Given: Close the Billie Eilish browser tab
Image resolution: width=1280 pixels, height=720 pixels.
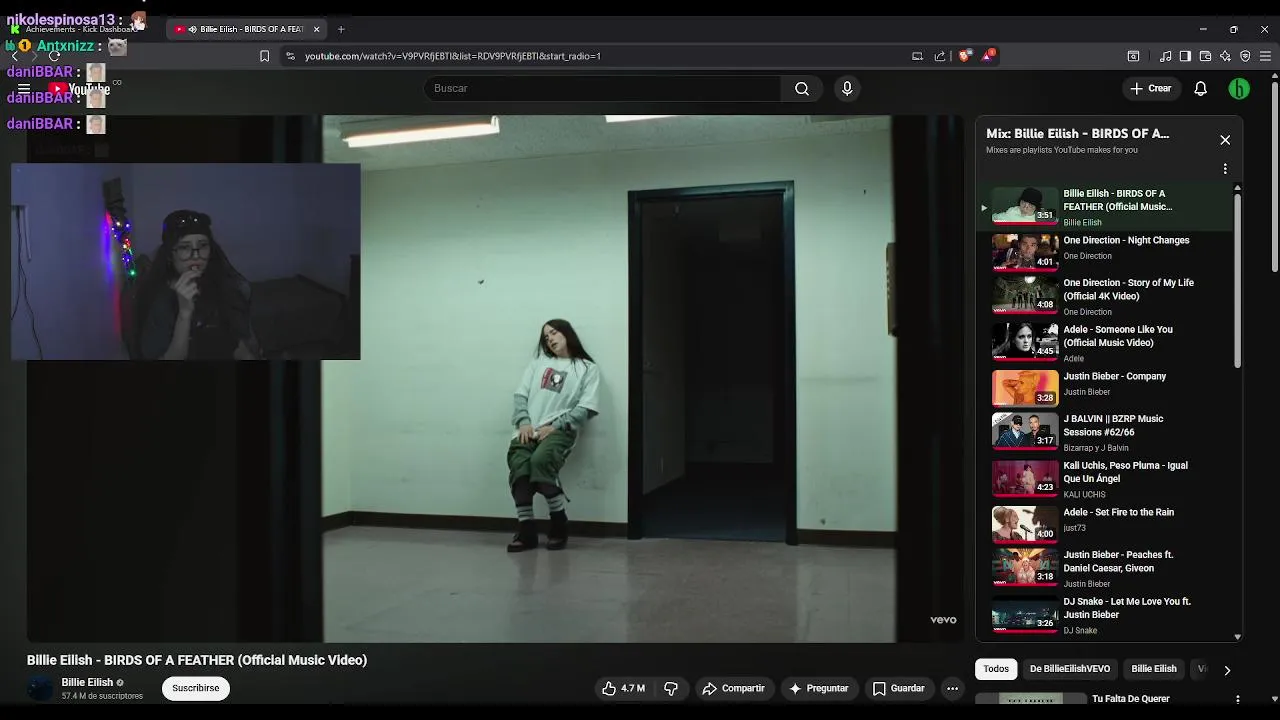Looking at the screenshot, I should (x=316, y=29).
